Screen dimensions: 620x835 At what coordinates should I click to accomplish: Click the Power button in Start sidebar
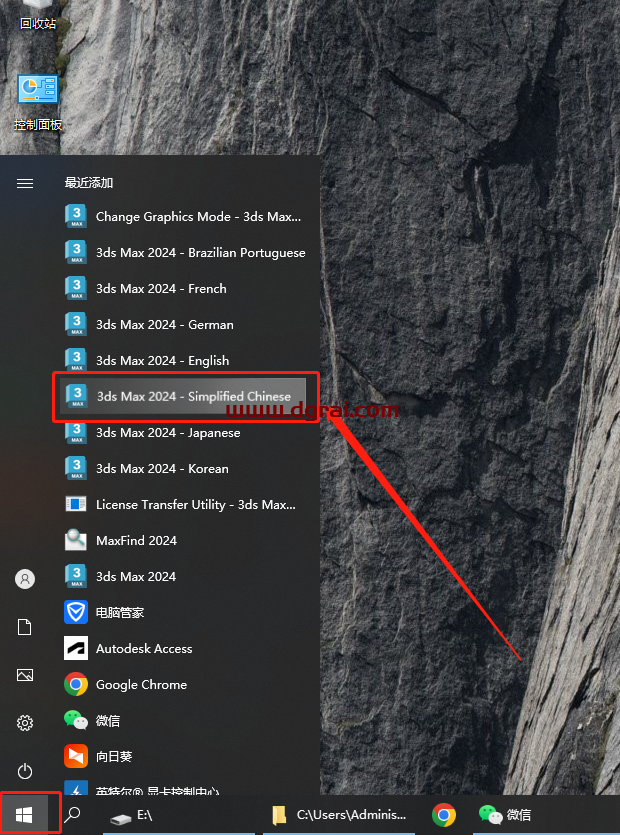coord(25,771)
